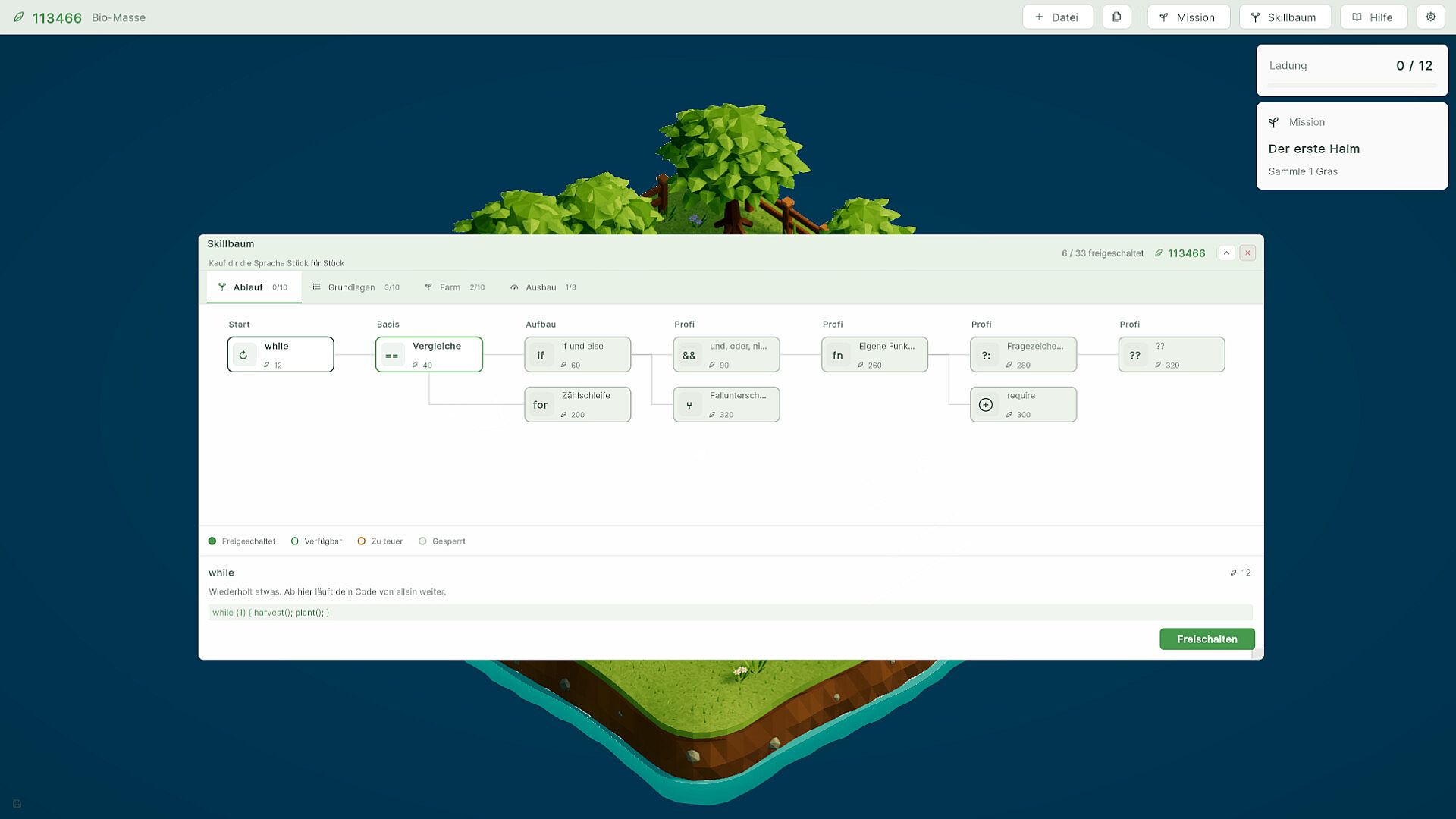This screenshot has height=819, width=1456.
Task: Select the == Vergleiche skill node
Action: coord(429,354)
